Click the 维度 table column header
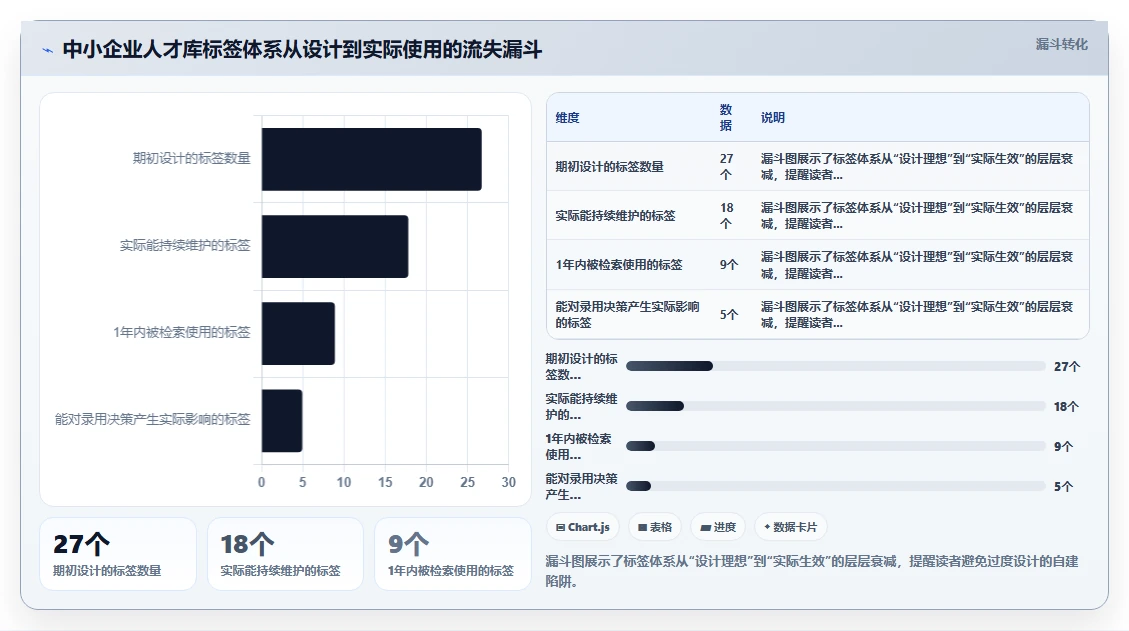The image size is (1129, 631). [567, 117]
